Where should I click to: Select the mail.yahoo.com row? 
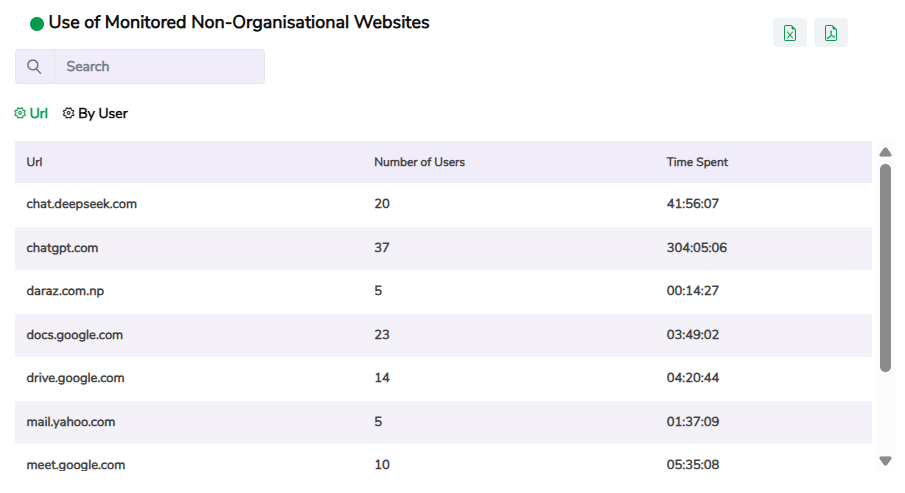[x=71, y=422]
